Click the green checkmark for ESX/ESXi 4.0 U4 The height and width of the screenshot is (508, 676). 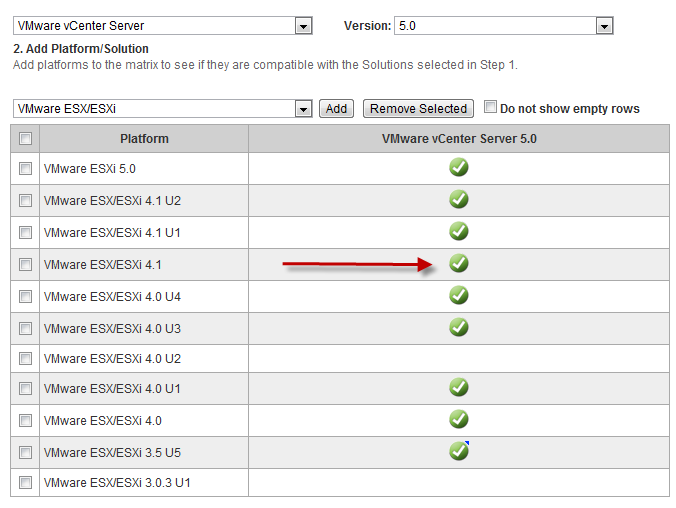pos(459,295)
